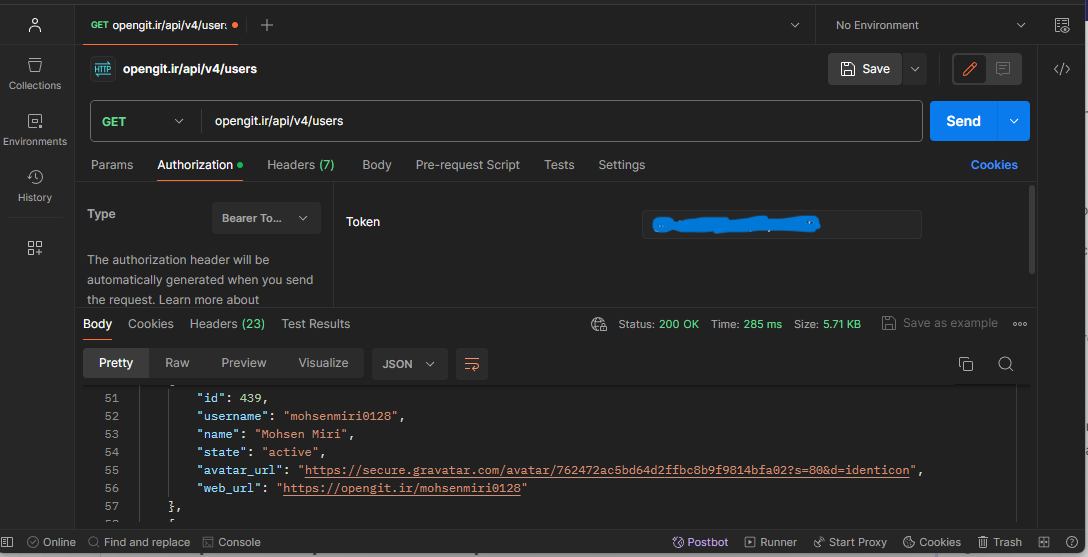
Task: Open the Collections sidebar panel
Action: pos(35,74)
